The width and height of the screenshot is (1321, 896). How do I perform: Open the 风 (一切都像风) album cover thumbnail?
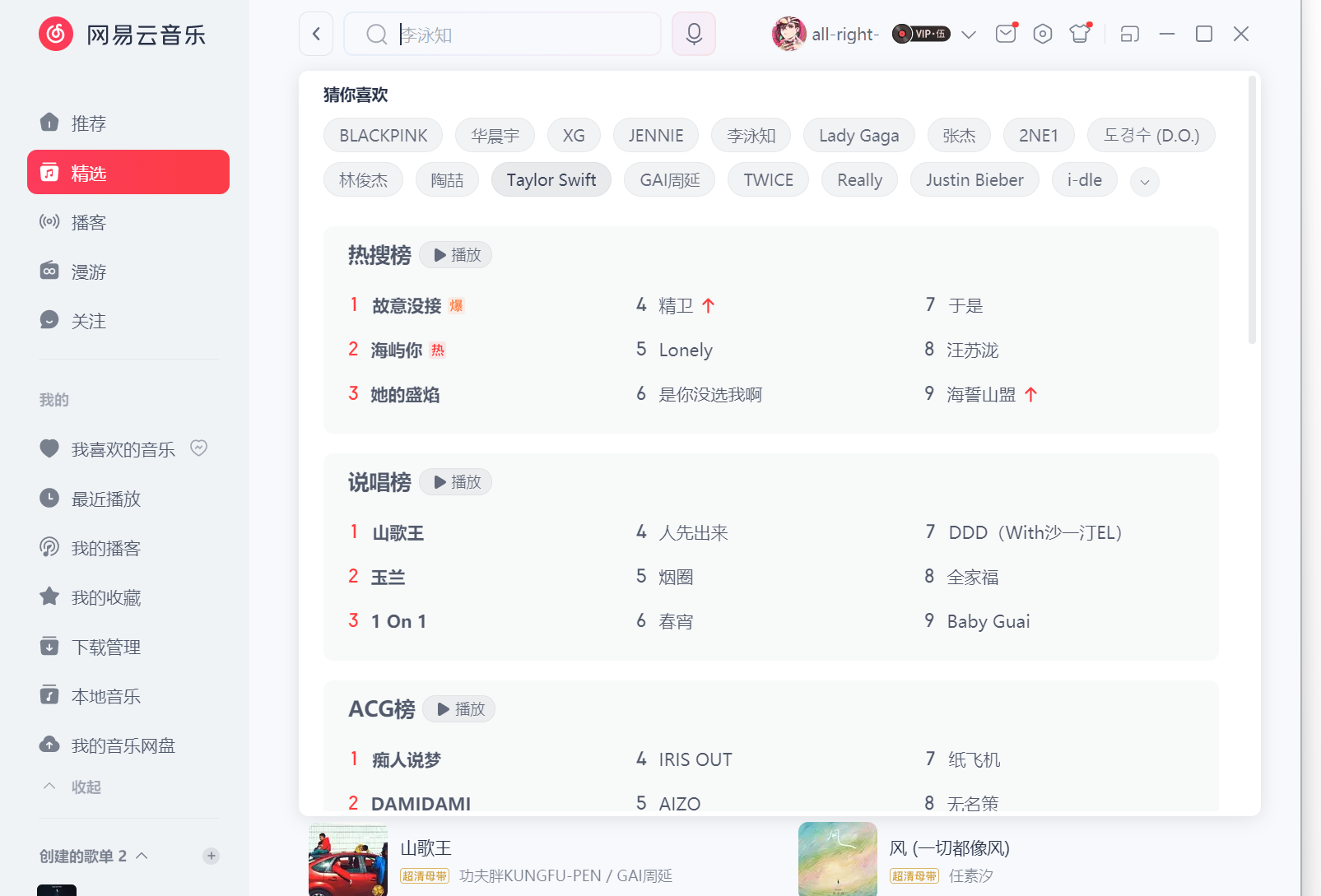tap(838, 859)
